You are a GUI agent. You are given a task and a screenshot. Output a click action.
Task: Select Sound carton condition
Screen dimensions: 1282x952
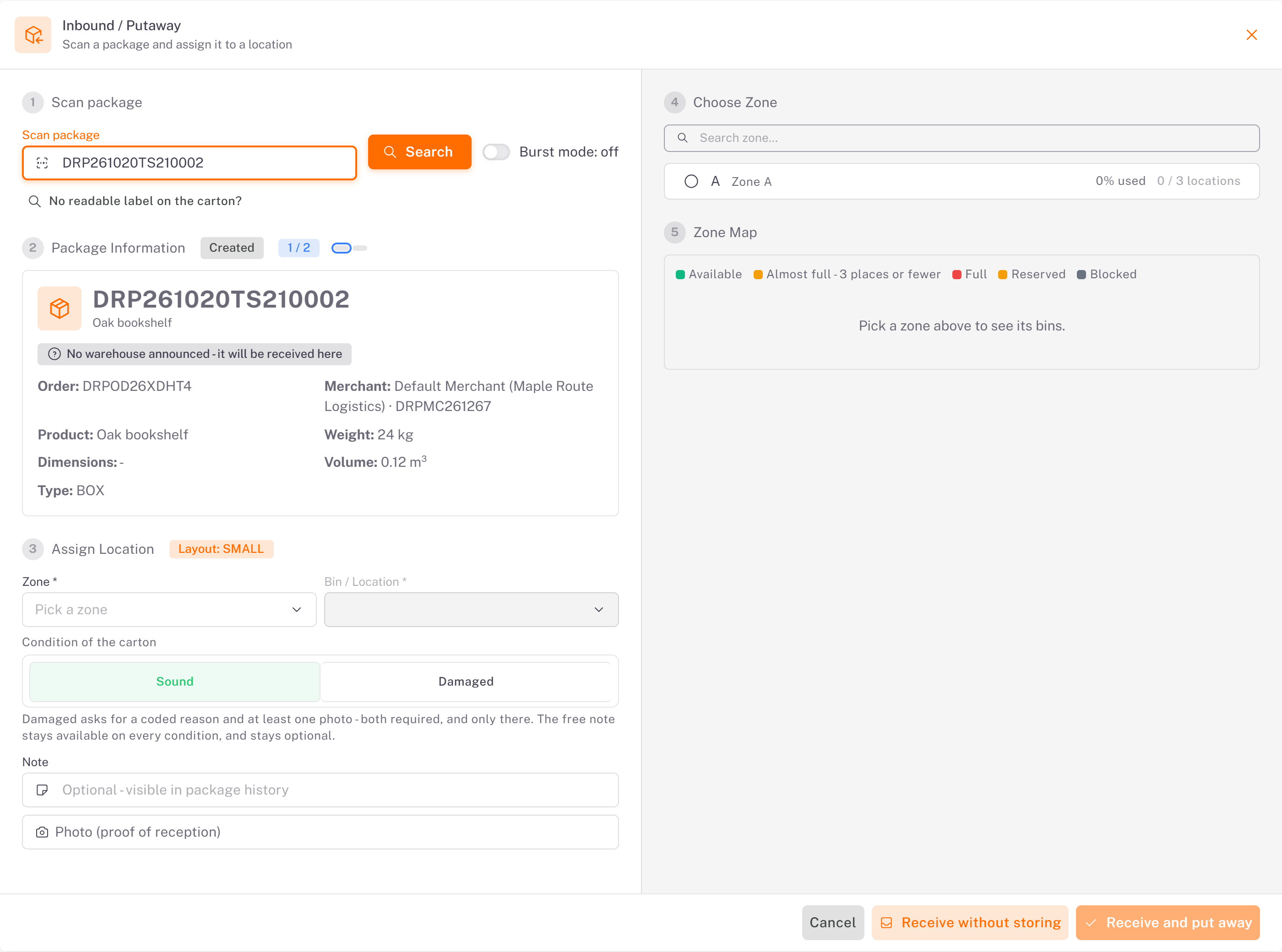[174, 682]
